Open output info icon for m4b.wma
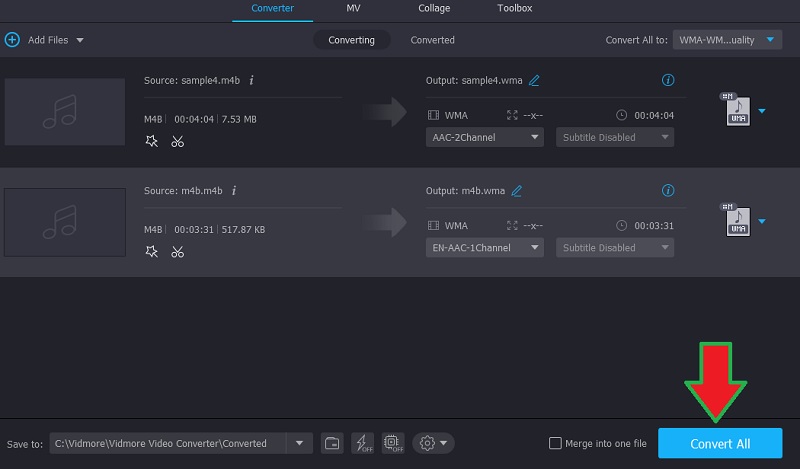This screenshot has height=469, width=800. 668,190
